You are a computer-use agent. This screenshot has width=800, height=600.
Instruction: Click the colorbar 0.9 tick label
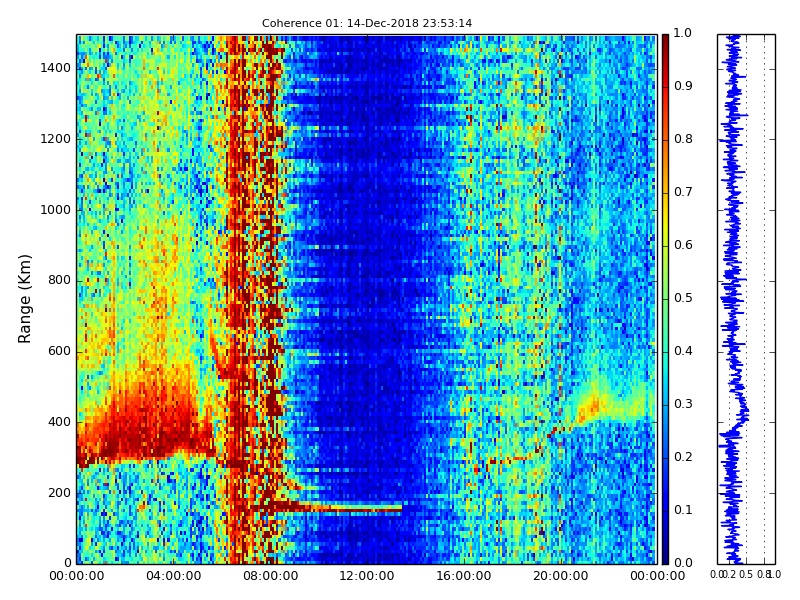tap(683, 86)
